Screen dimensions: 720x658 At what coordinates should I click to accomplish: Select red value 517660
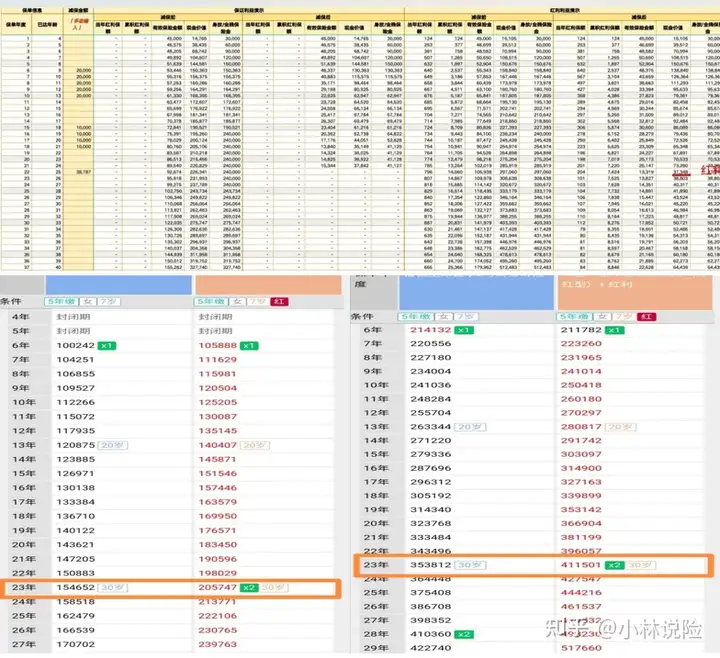click(581, 648)
